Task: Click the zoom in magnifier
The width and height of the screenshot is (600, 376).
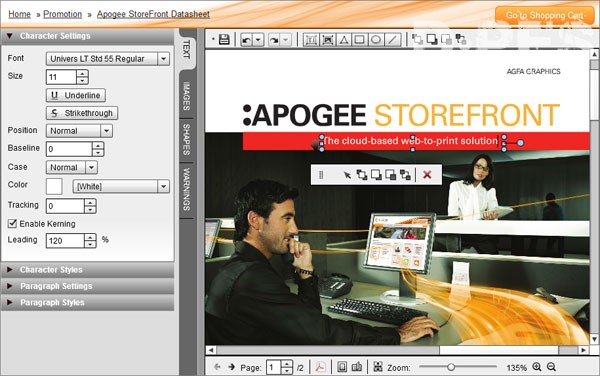Action: (x=537, y=367)
